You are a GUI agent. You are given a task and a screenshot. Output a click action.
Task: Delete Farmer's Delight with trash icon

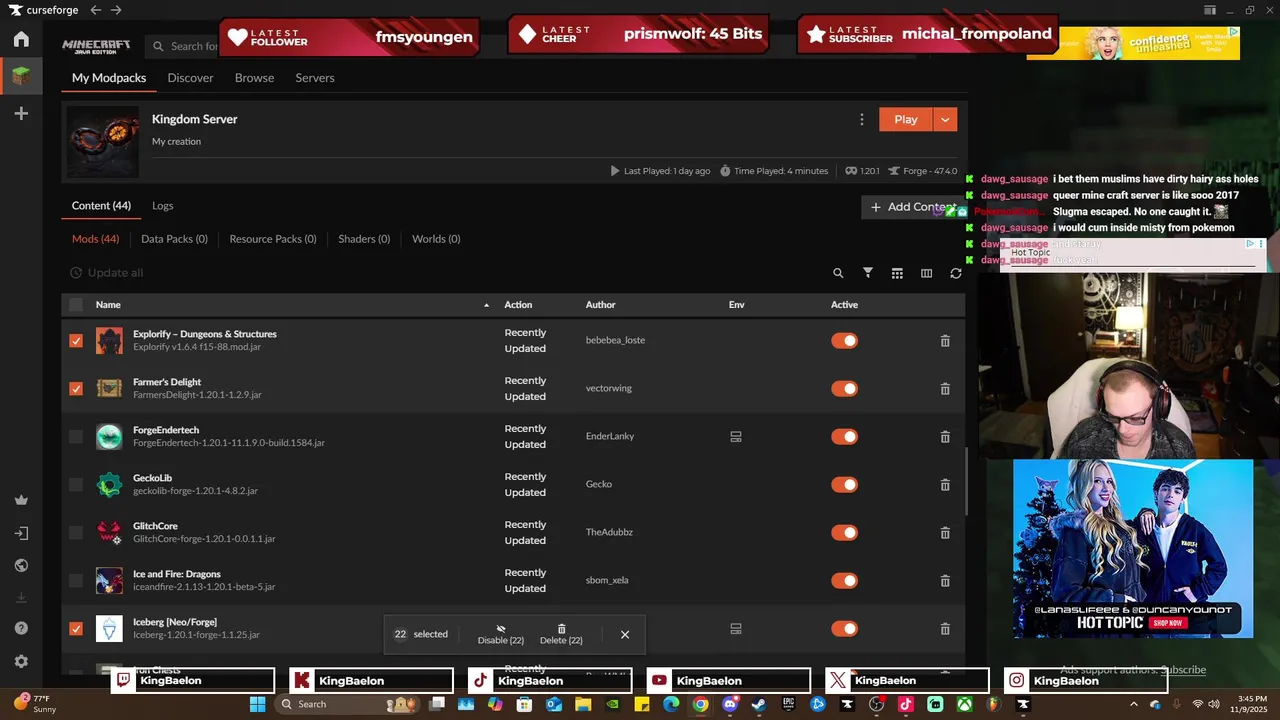[945, 389]
